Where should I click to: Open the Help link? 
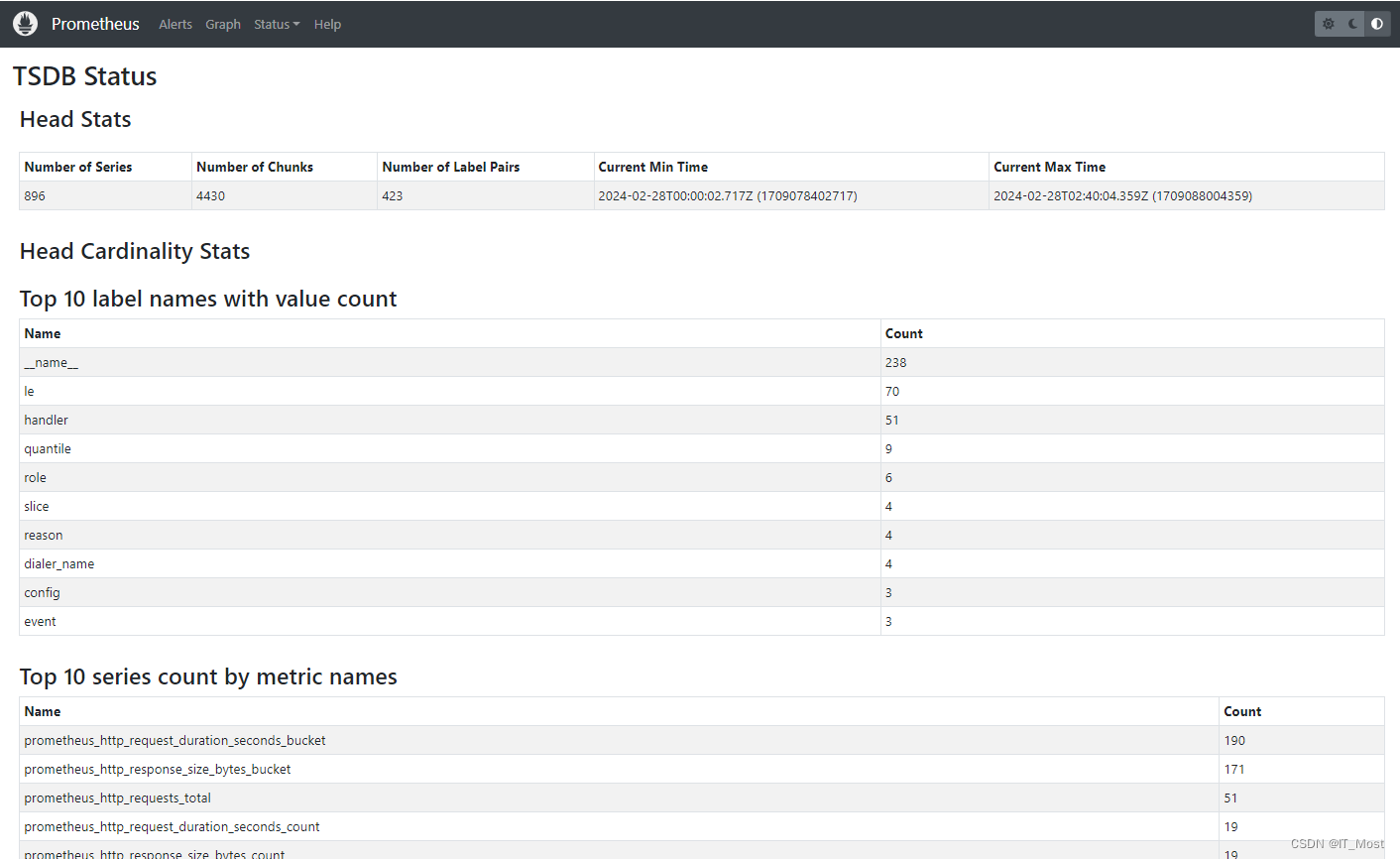pyautogui.click(x=327, y=24)
